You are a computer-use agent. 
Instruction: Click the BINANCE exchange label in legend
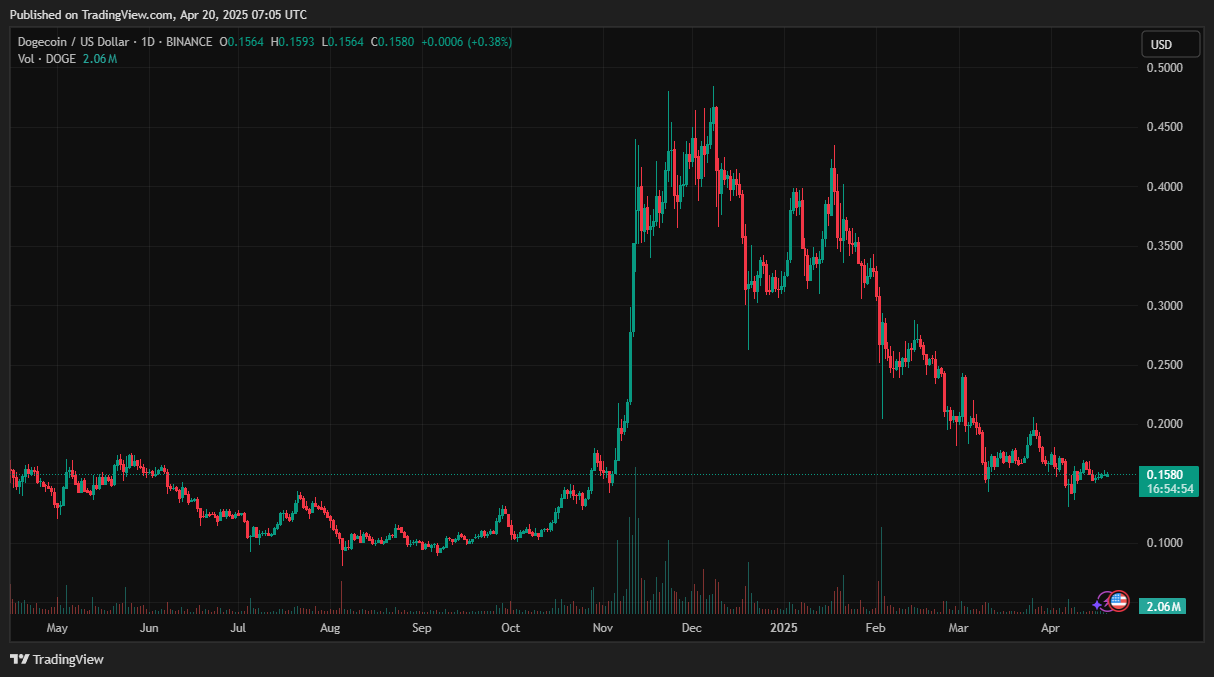coord(189,42)
